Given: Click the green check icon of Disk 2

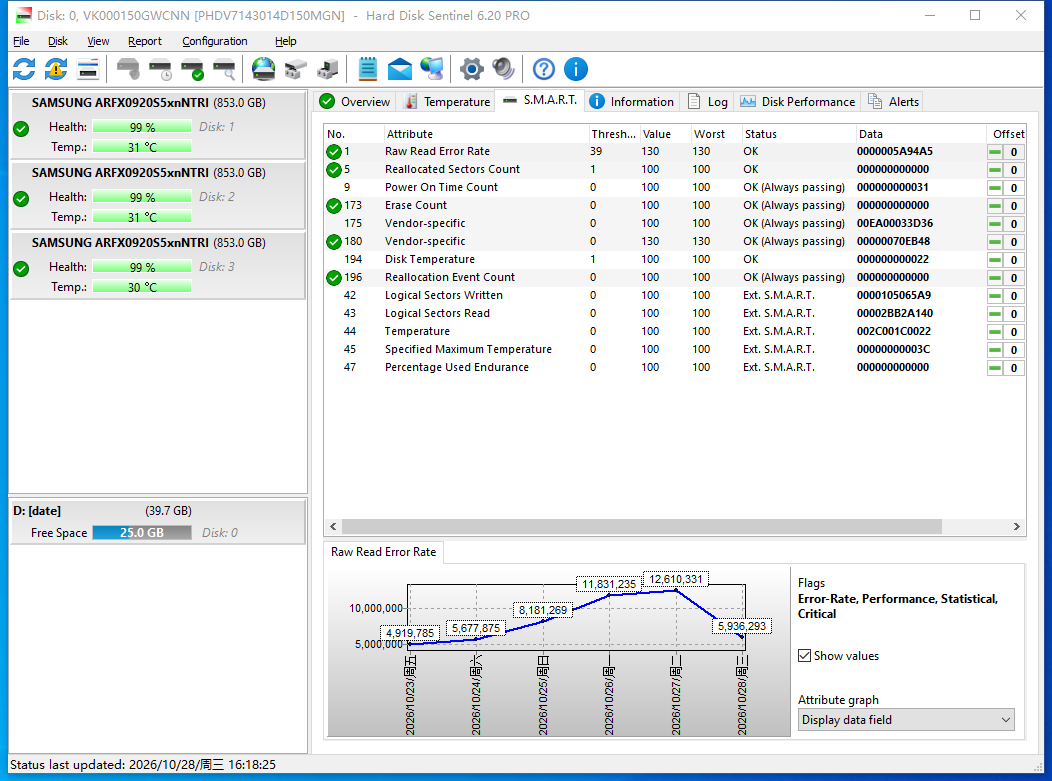Looking at the screenshot, I should coord(21,199).
